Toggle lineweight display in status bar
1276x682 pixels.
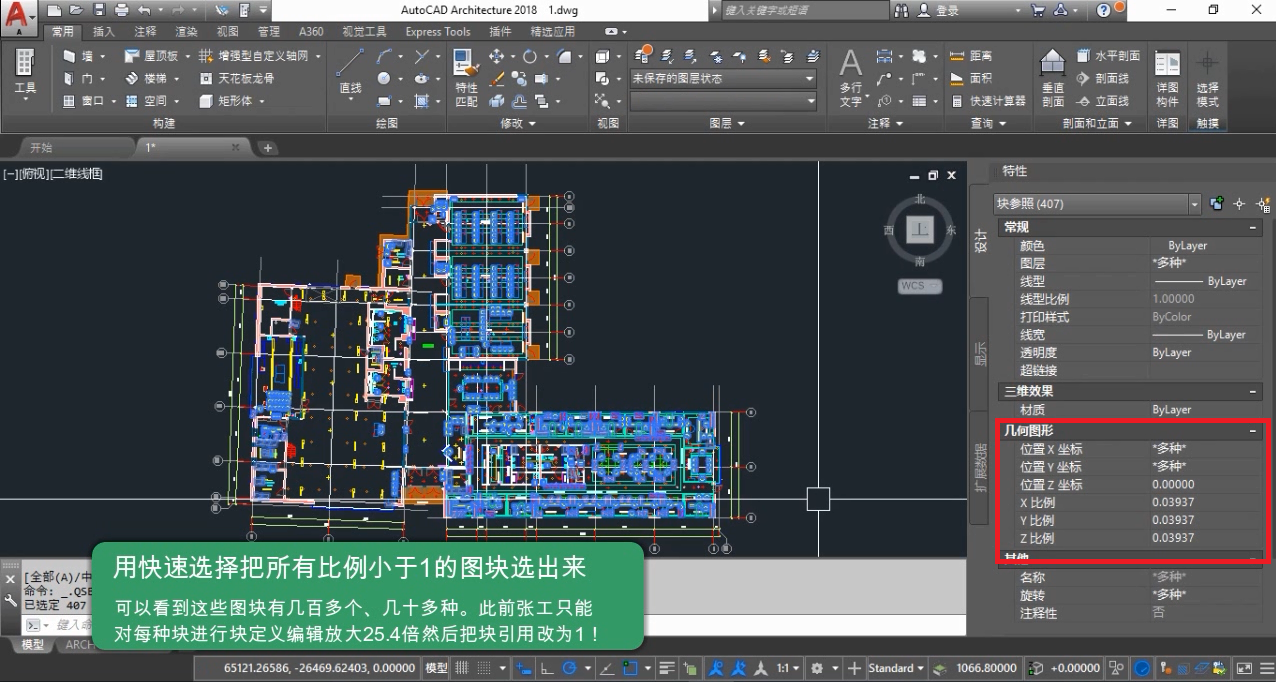click(665, 668)
